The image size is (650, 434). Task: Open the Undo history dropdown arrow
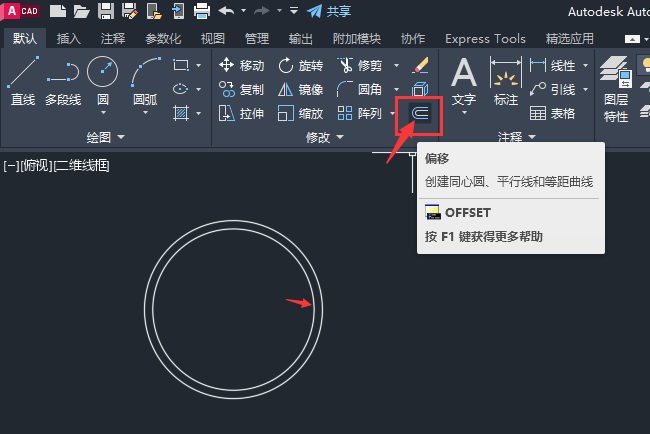(244, 11)
